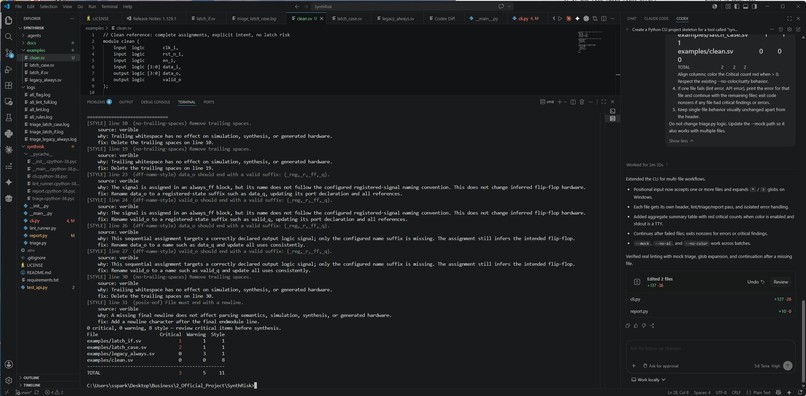This screenshot has width=806, height=396.
Task: Open the Explorer view in activity bar
Action: pos(8,20)
